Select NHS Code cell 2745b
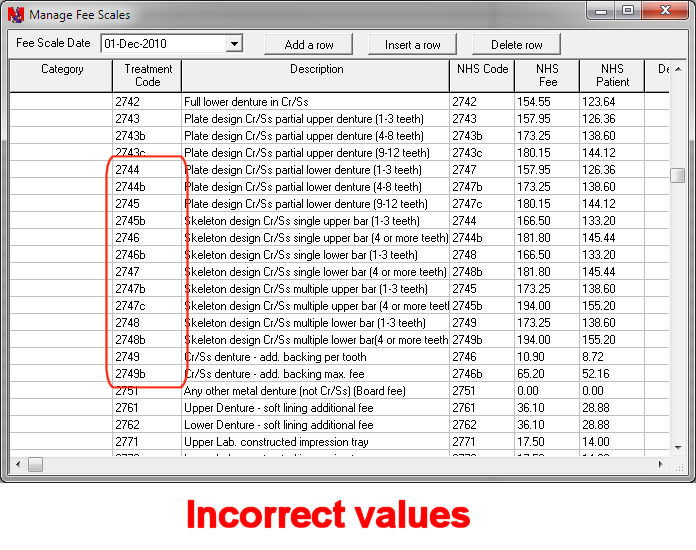 pos(482,306)
